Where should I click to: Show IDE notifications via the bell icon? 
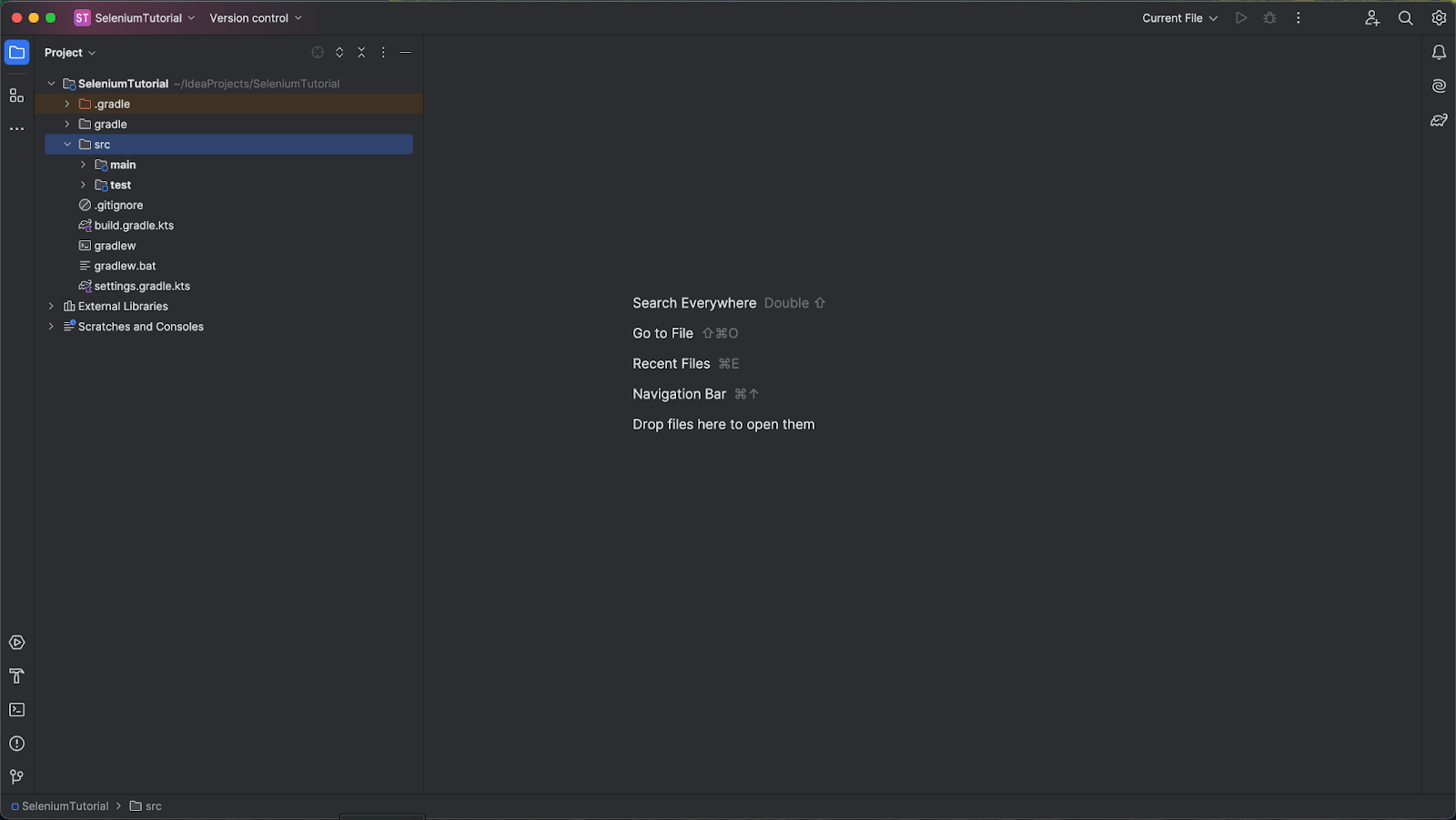coord(1439,52)
